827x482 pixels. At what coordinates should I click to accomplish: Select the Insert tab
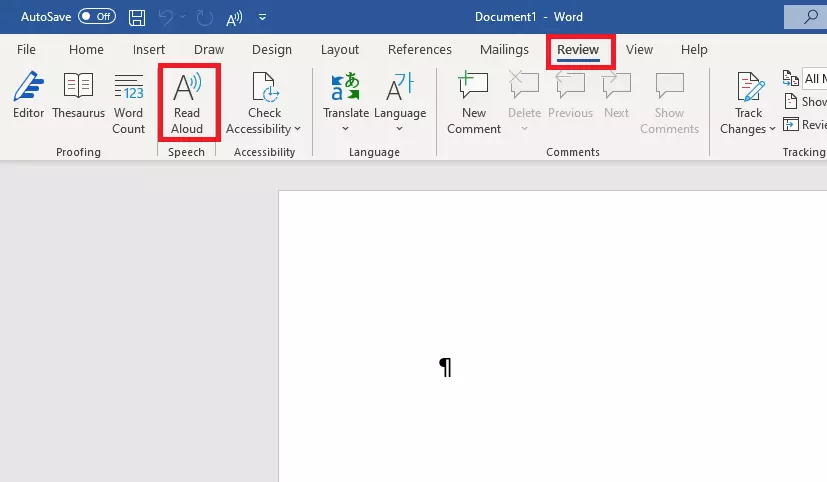pyautogui.click(x=149, y=50)
